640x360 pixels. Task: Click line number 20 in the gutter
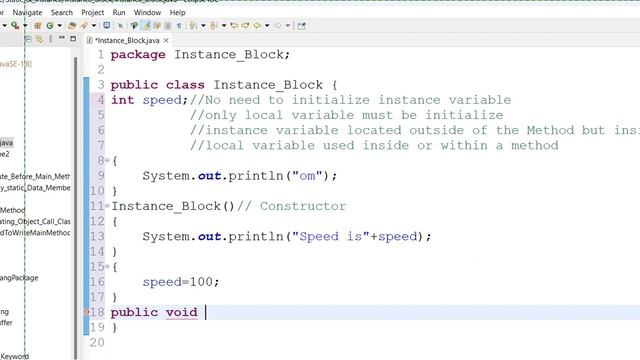pos(97,342)
